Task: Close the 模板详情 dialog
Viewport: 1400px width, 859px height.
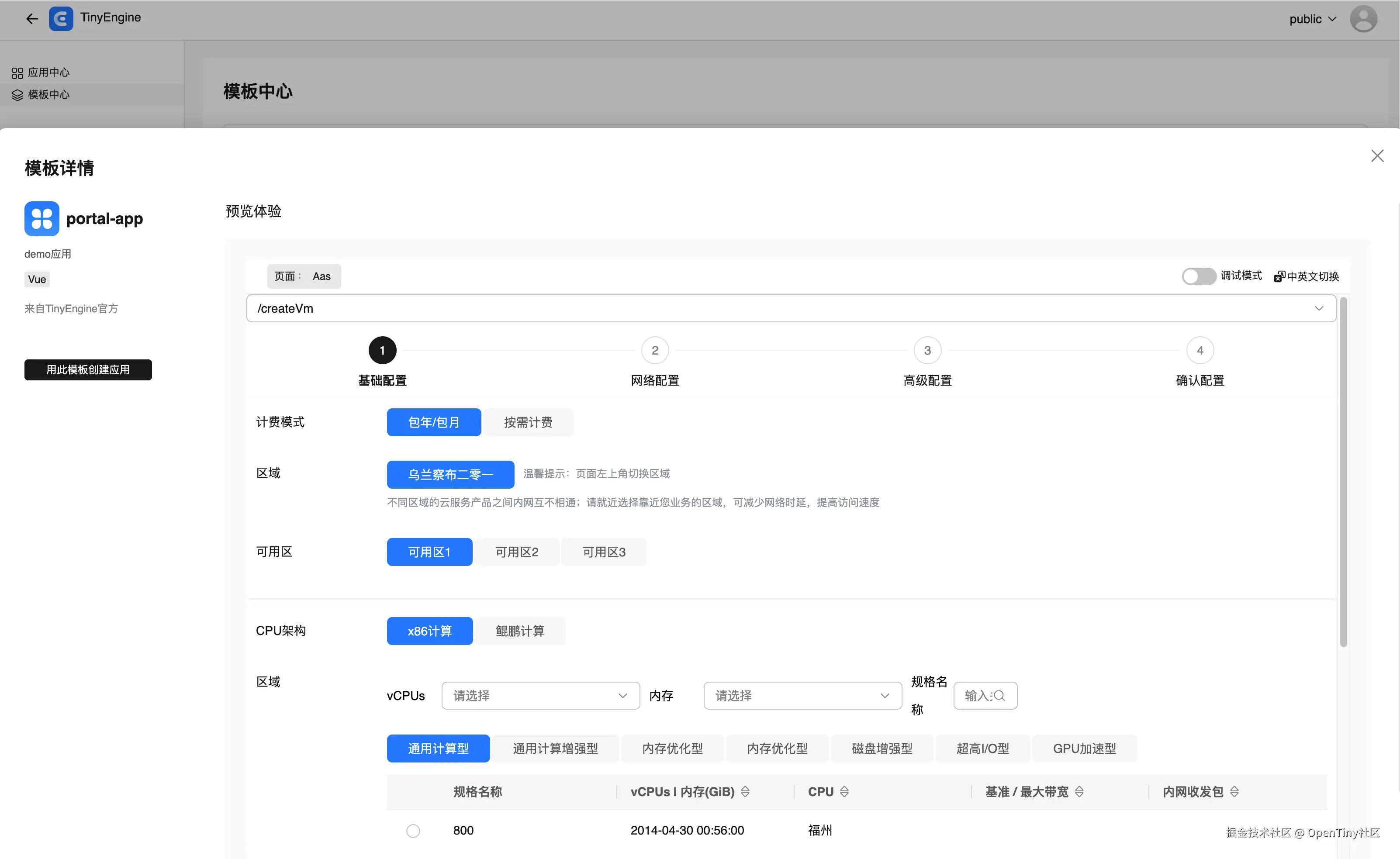Action: 1377,155
